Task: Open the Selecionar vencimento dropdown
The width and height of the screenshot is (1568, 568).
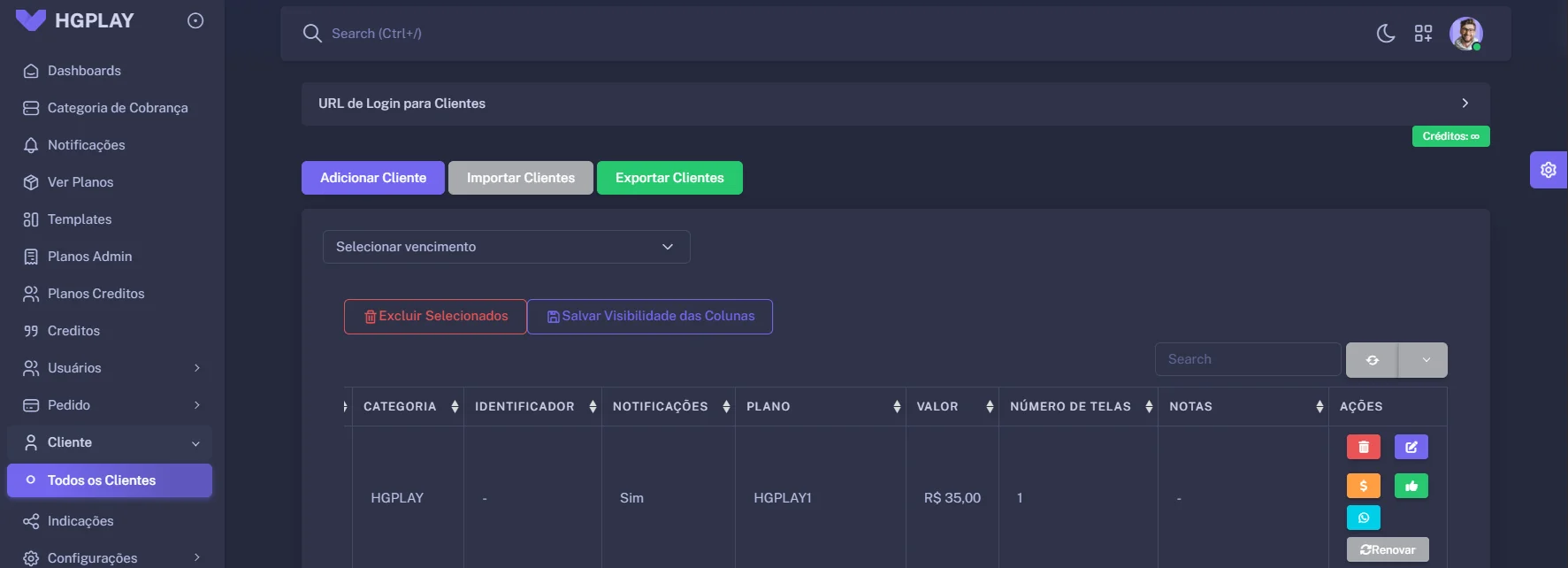Action: [x=506, y=247]
